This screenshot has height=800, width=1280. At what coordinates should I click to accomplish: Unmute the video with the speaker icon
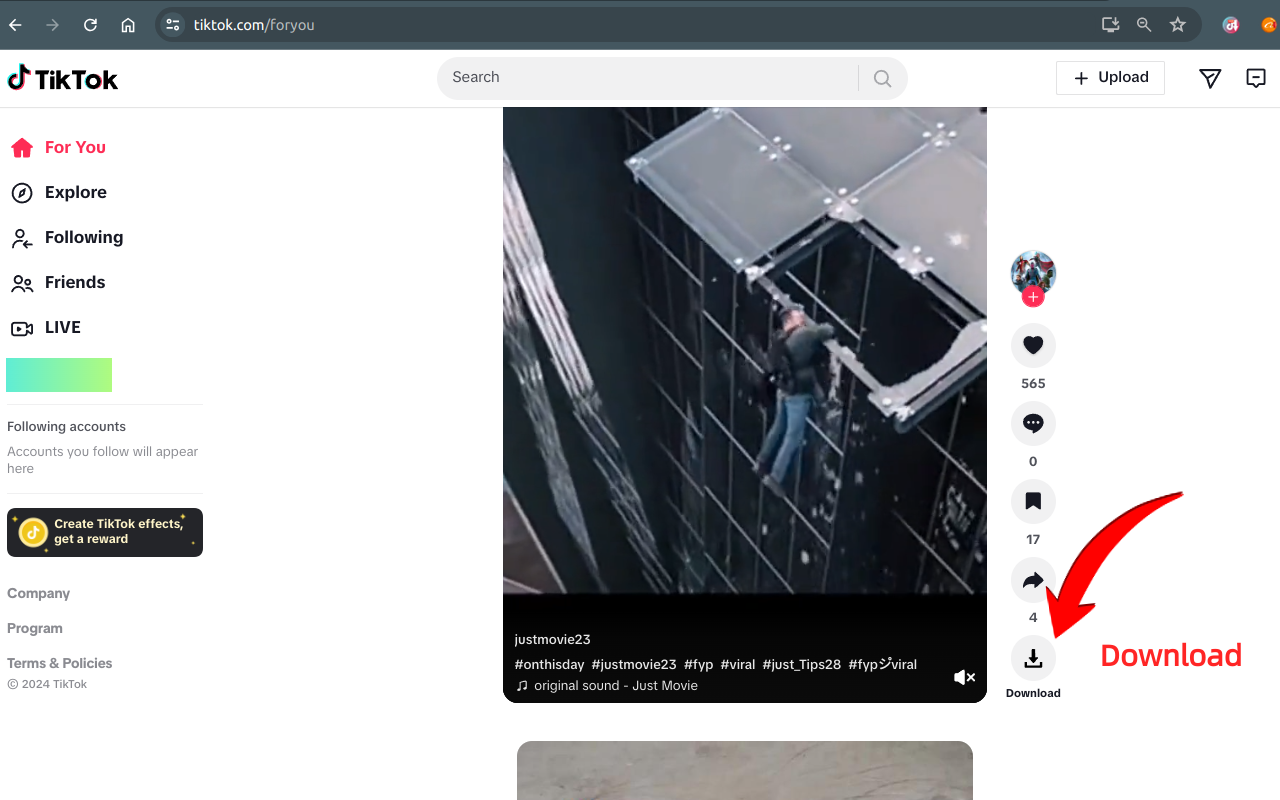click(964, 677)
